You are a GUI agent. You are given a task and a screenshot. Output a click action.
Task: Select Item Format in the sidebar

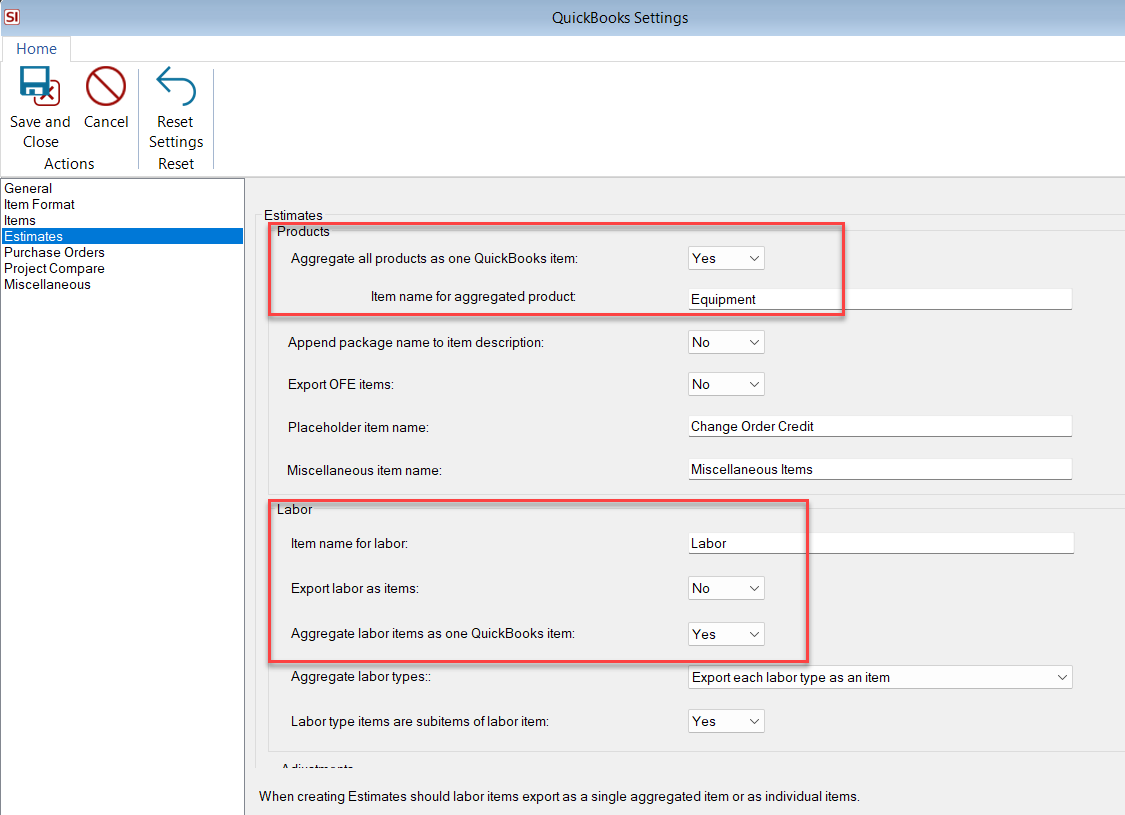tap(39, 204)
